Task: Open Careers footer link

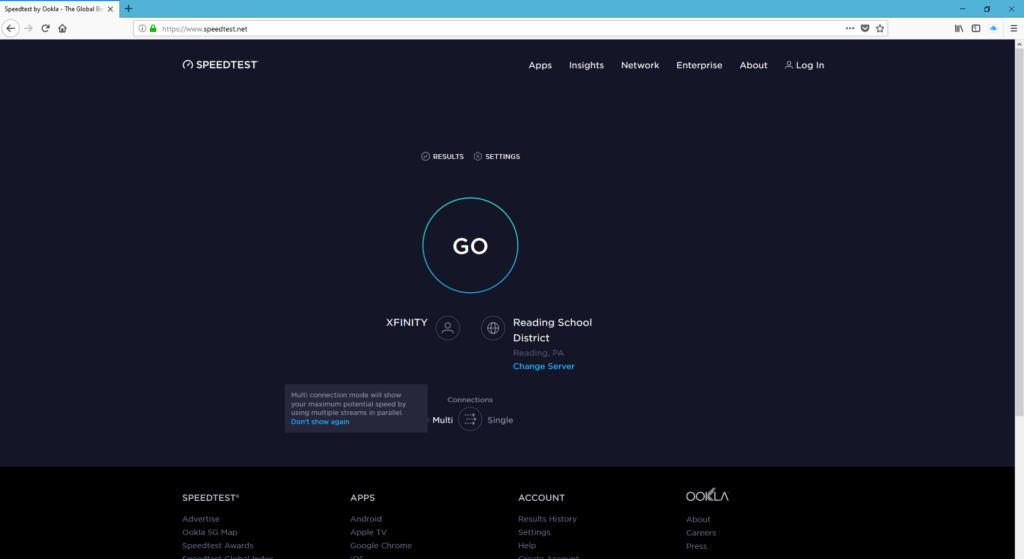Action: 701,533
